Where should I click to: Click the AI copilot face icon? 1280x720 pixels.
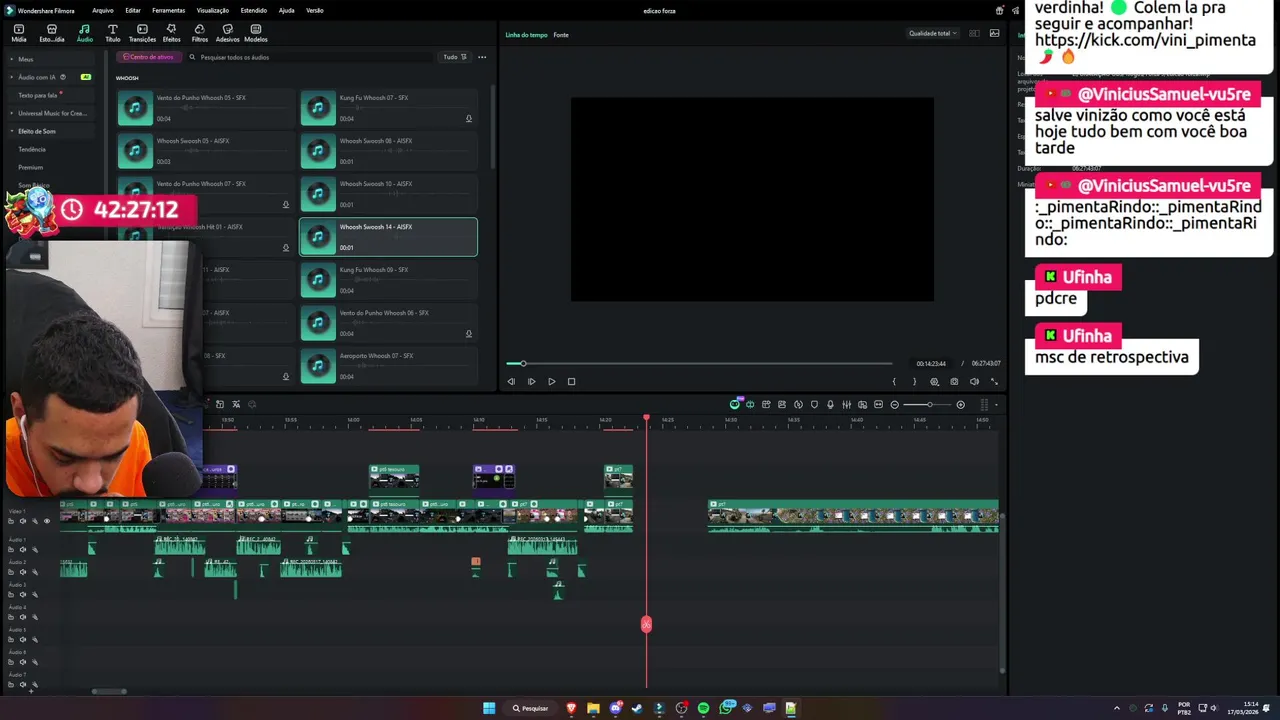tap(735, 404)
